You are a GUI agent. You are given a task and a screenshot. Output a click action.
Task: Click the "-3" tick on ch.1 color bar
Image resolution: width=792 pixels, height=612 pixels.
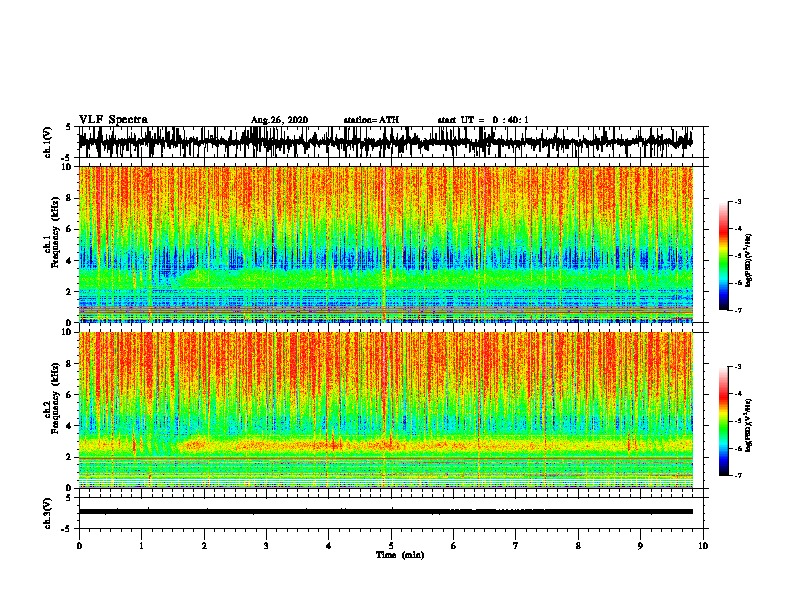click(x=738, y=202)
